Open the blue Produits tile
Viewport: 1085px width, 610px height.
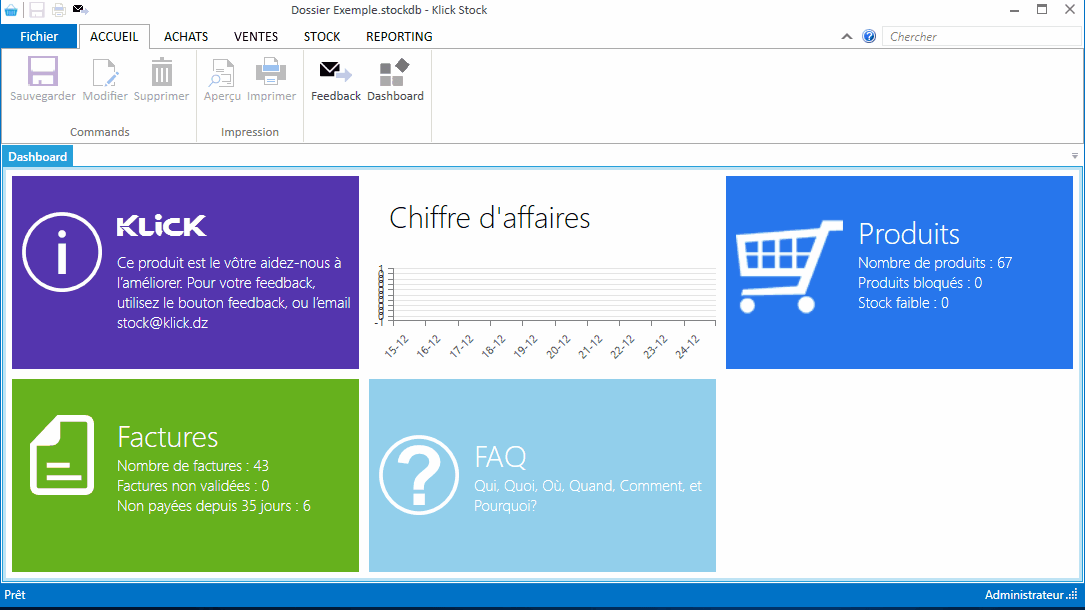click(x=899, y=272)
